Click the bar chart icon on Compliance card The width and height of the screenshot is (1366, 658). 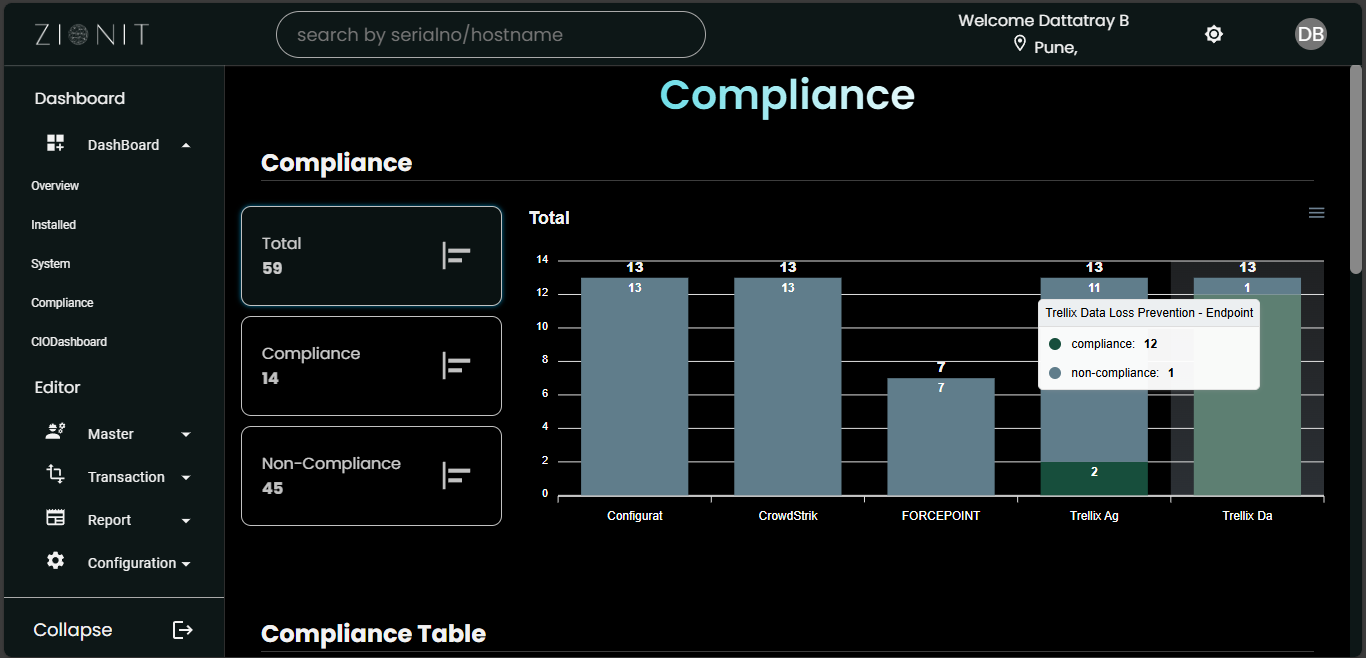[456, 365]
